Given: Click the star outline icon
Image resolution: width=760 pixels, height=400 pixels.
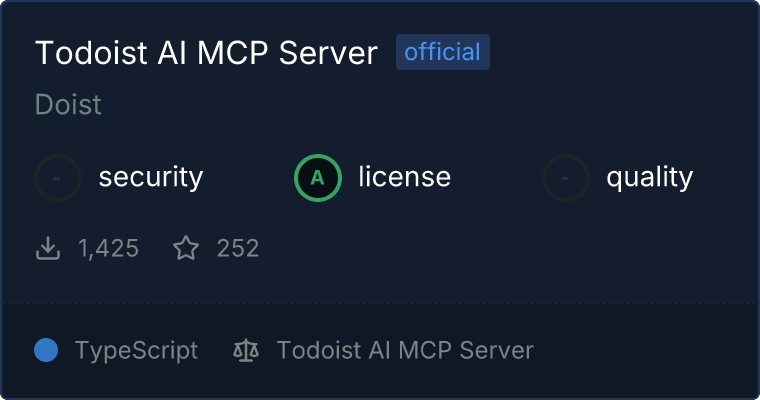Looking at the screenshot, I should tap(186, 248).
